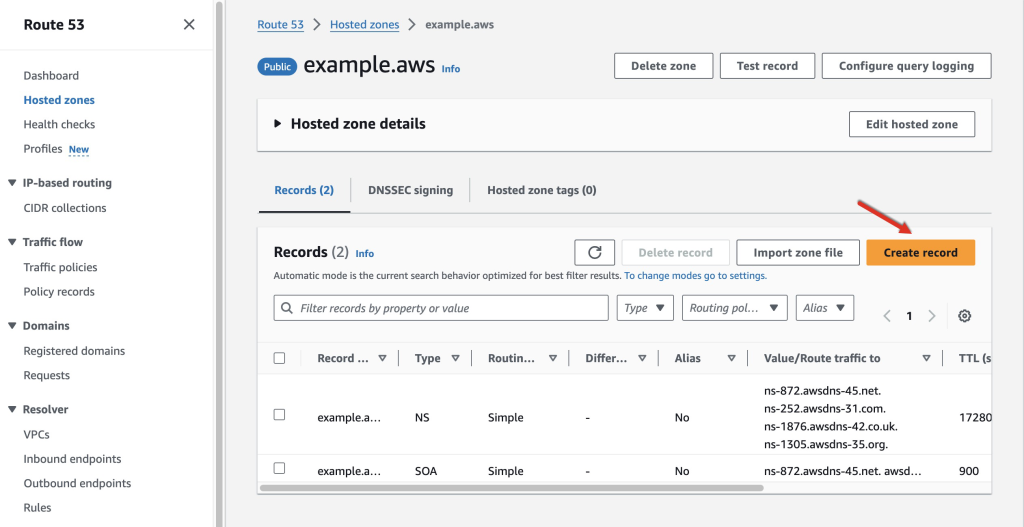Viewport: 1024px width, 527px height.
Task: Open Traffic policies in the sidebar
Action: click(60, 267)
